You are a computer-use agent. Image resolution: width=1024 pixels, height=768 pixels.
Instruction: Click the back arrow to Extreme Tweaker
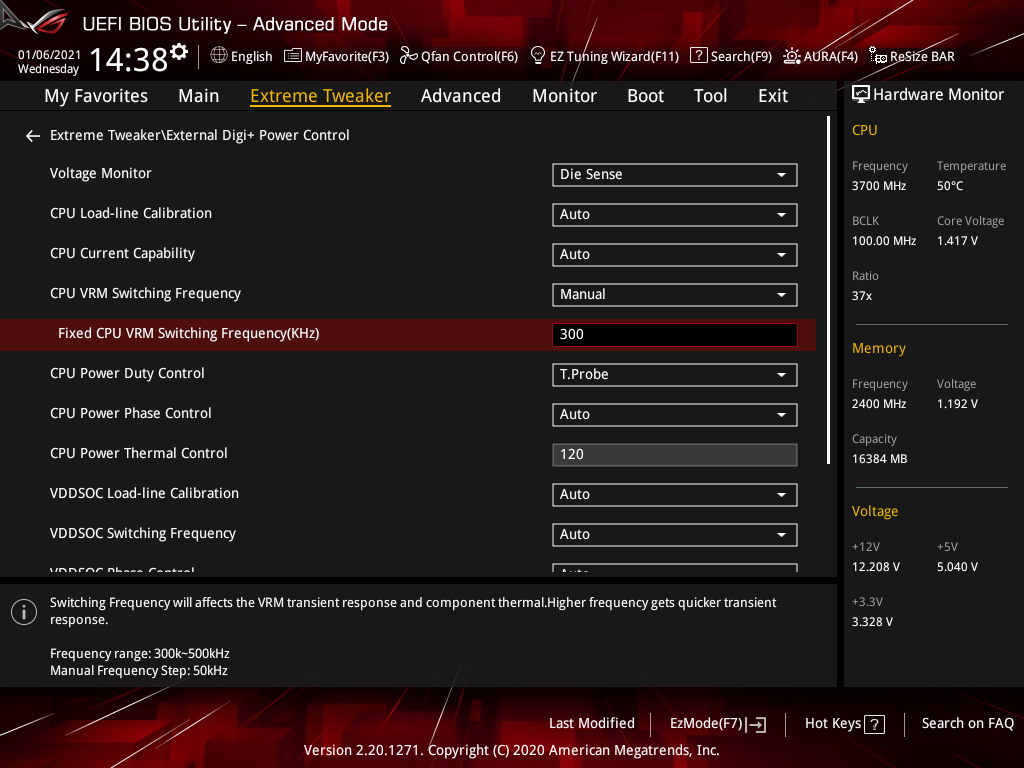click(x=33, y=136)
